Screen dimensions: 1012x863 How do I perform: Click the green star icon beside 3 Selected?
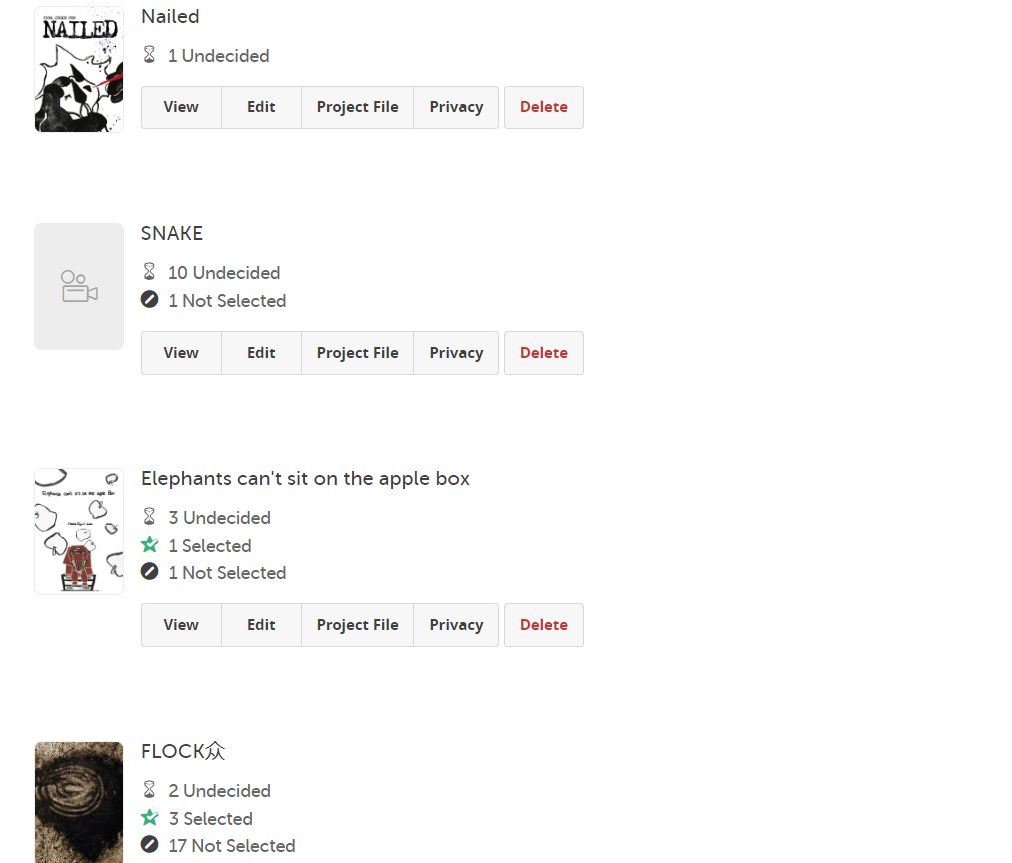[150, 818]
